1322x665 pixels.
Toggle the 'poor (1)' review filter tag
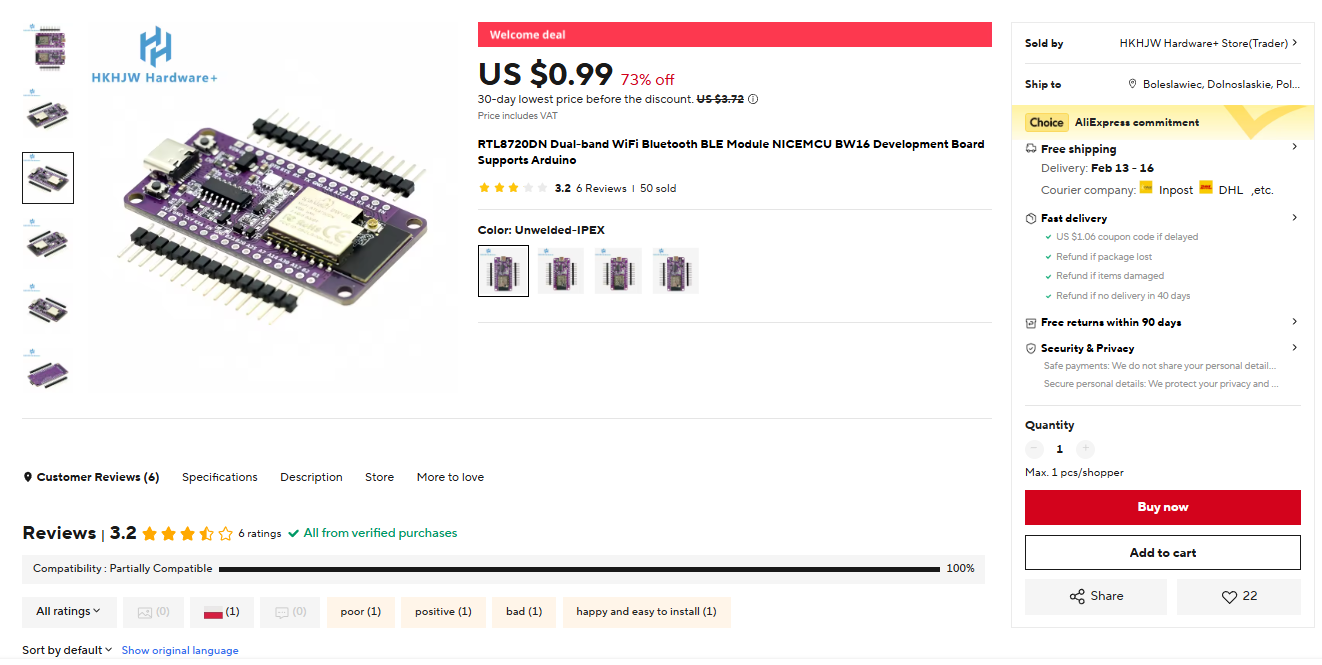(360, 612)
